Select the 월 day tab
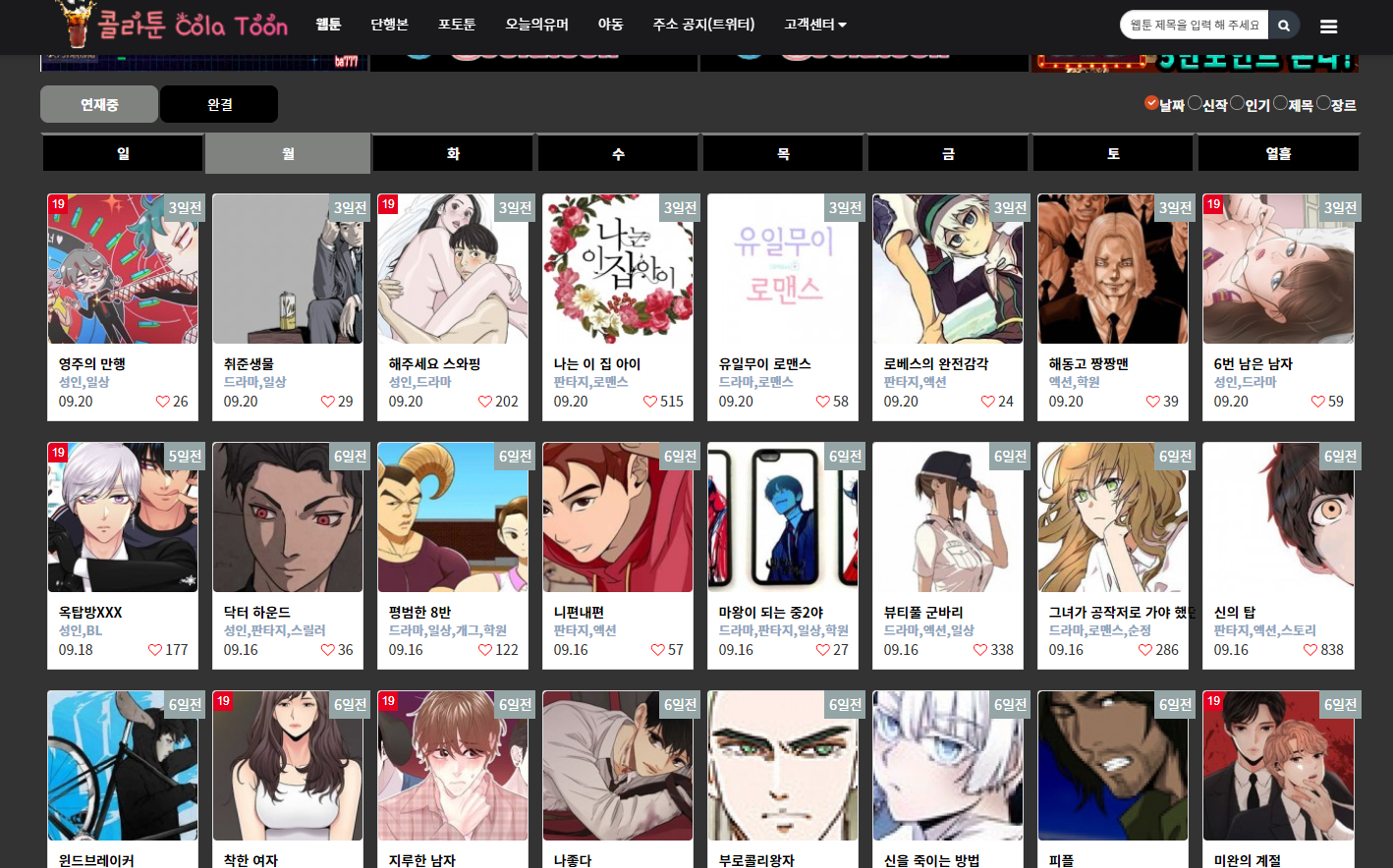 [x=288, y=154]
